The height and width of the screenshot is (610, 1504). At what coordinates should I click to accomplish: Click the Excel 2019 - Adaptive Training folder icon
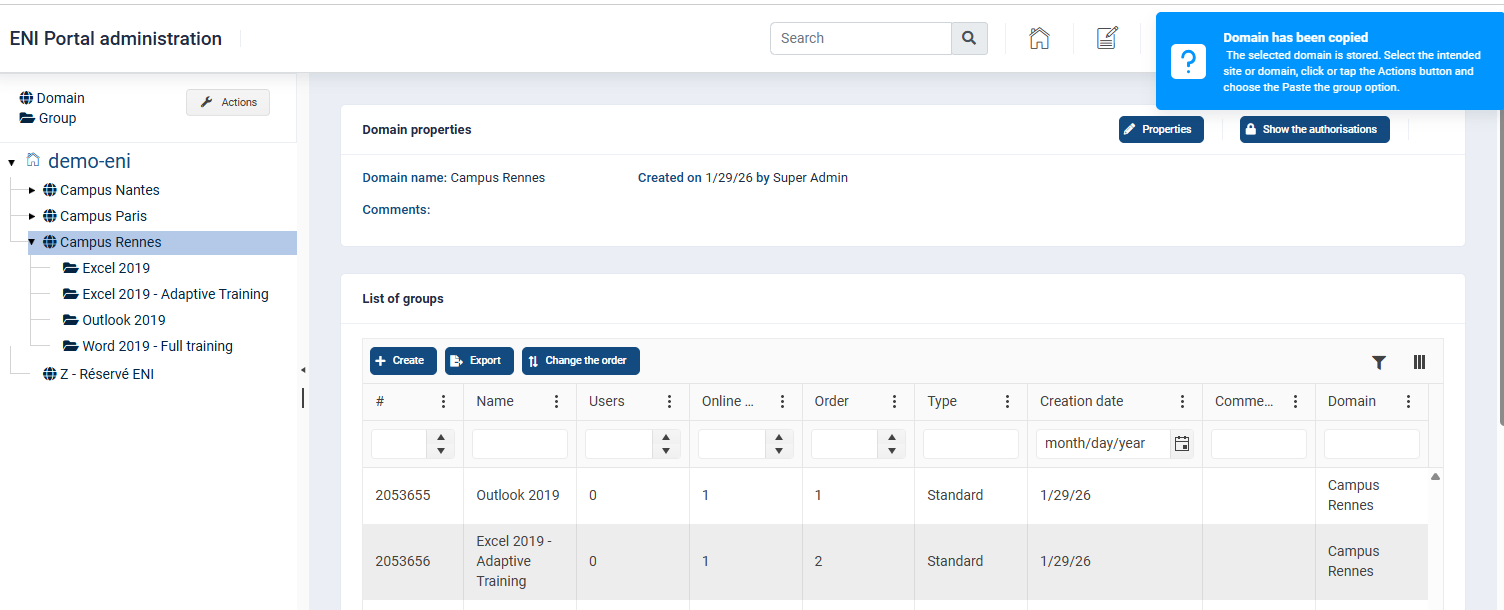pyautogui.click(x=70, y=294)
